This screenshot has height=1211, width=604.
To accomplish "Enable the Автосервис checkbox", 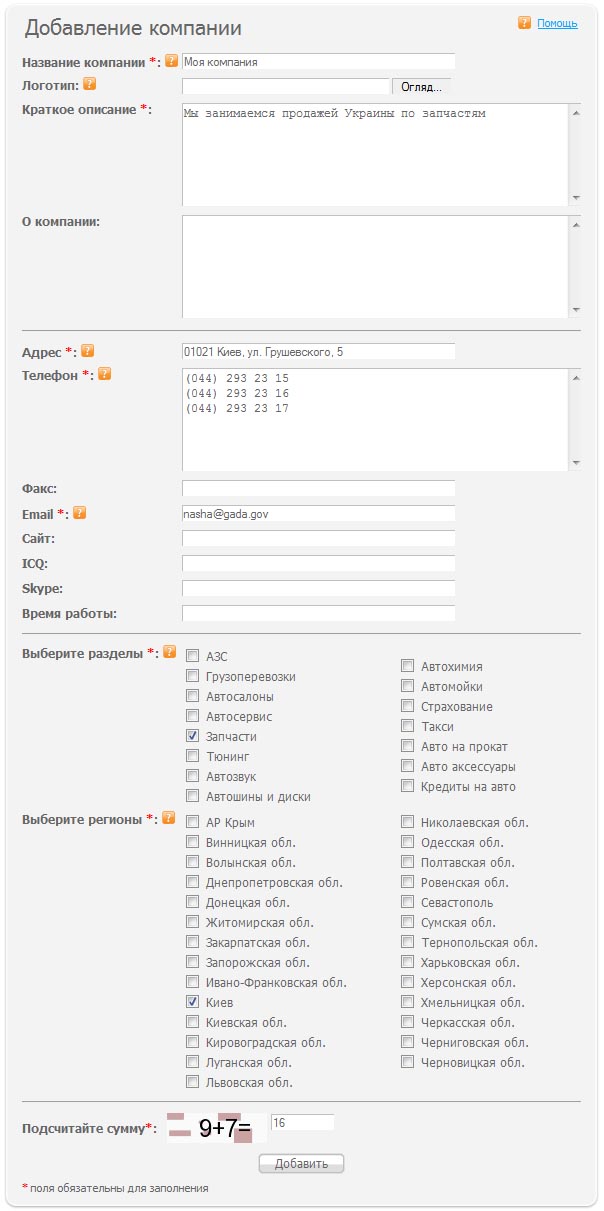I will click(x=193, y=716).
